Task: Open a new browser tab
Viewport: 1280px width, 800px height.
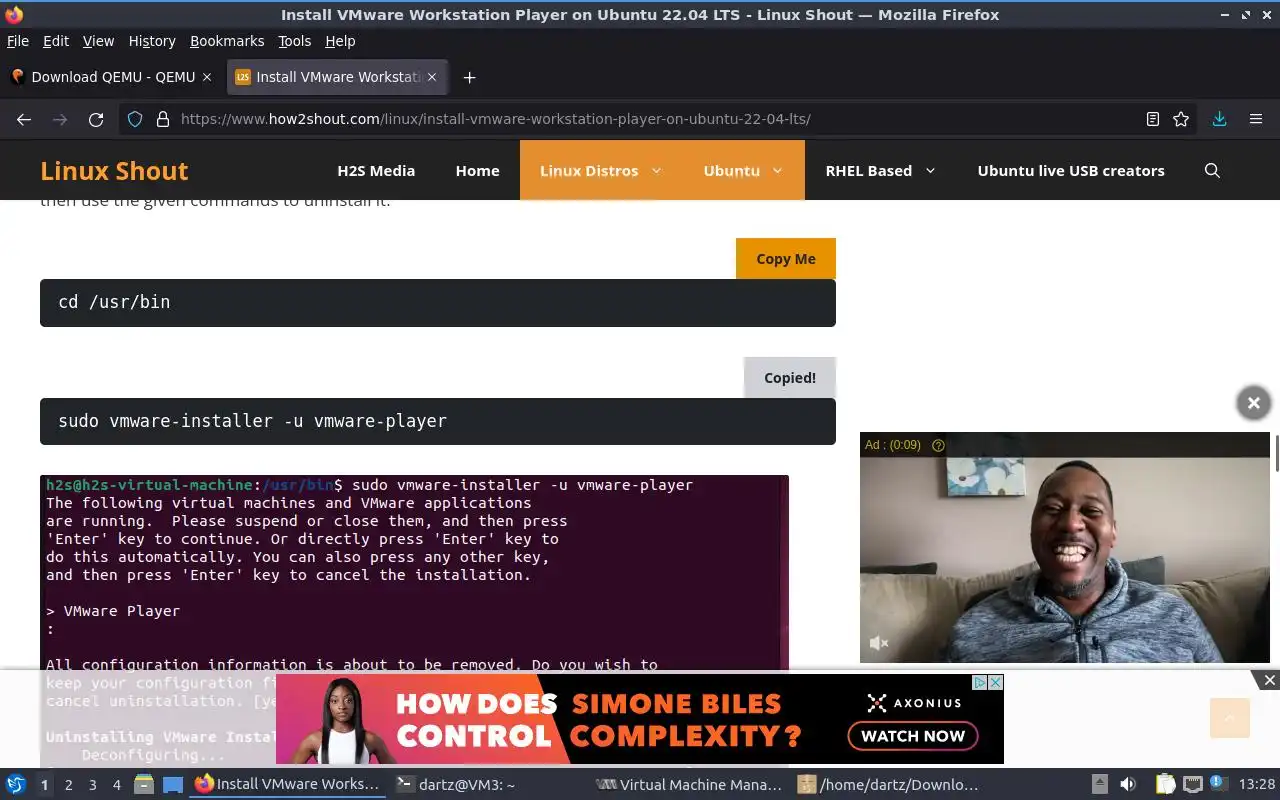Action: [x=469, y=77]
